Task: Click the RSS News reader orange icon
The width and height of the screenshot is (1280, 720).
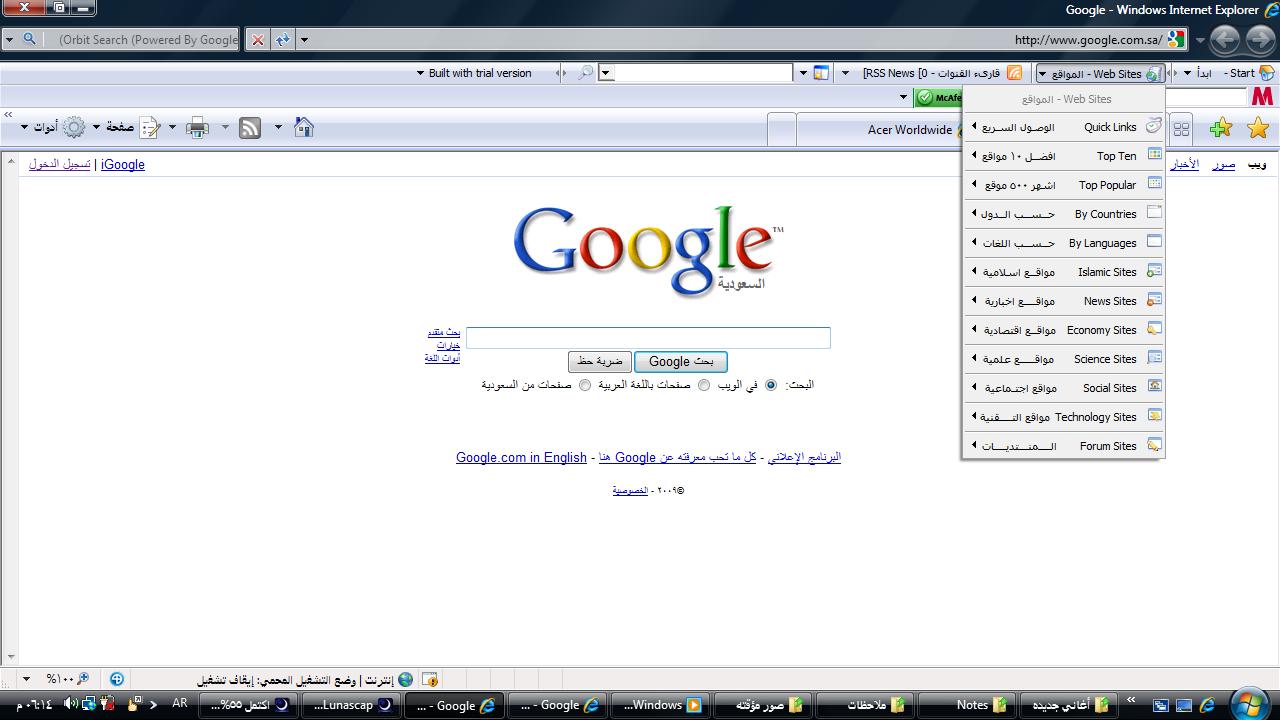Action: [x=1014, y=73]
